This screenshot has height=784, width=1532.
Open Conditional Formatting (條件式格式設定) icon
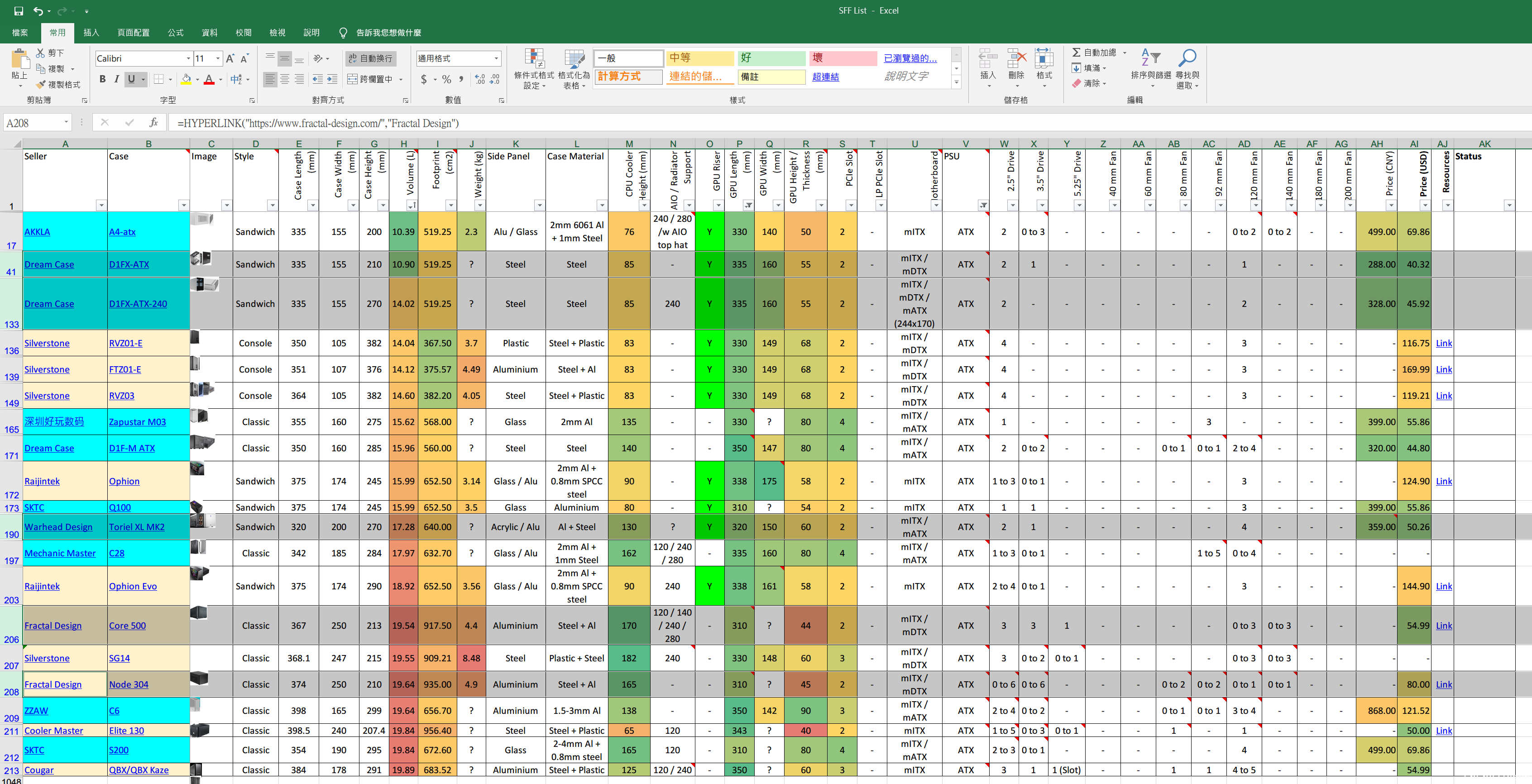click(534, 59)
